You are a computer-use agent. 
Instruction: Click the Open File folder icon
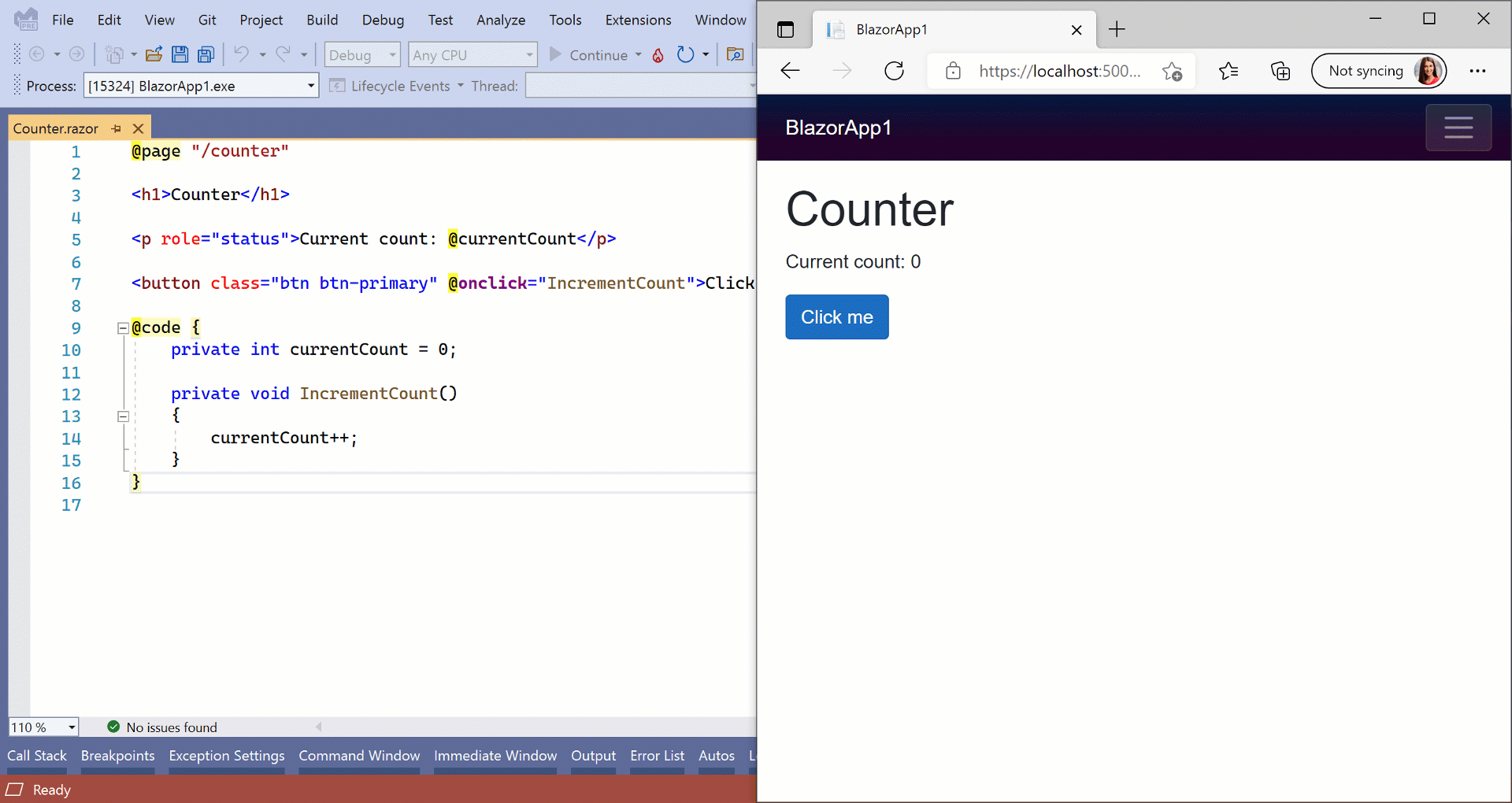click(154, 55)
